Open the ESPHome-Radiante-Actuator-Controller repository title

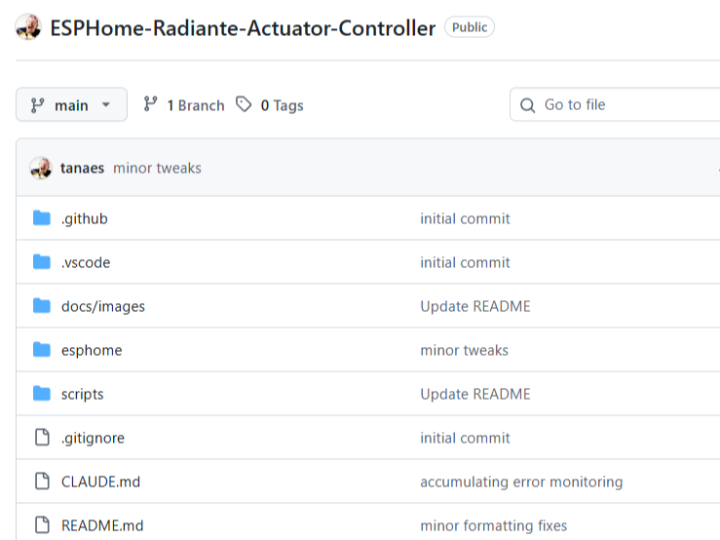[243, 28]
